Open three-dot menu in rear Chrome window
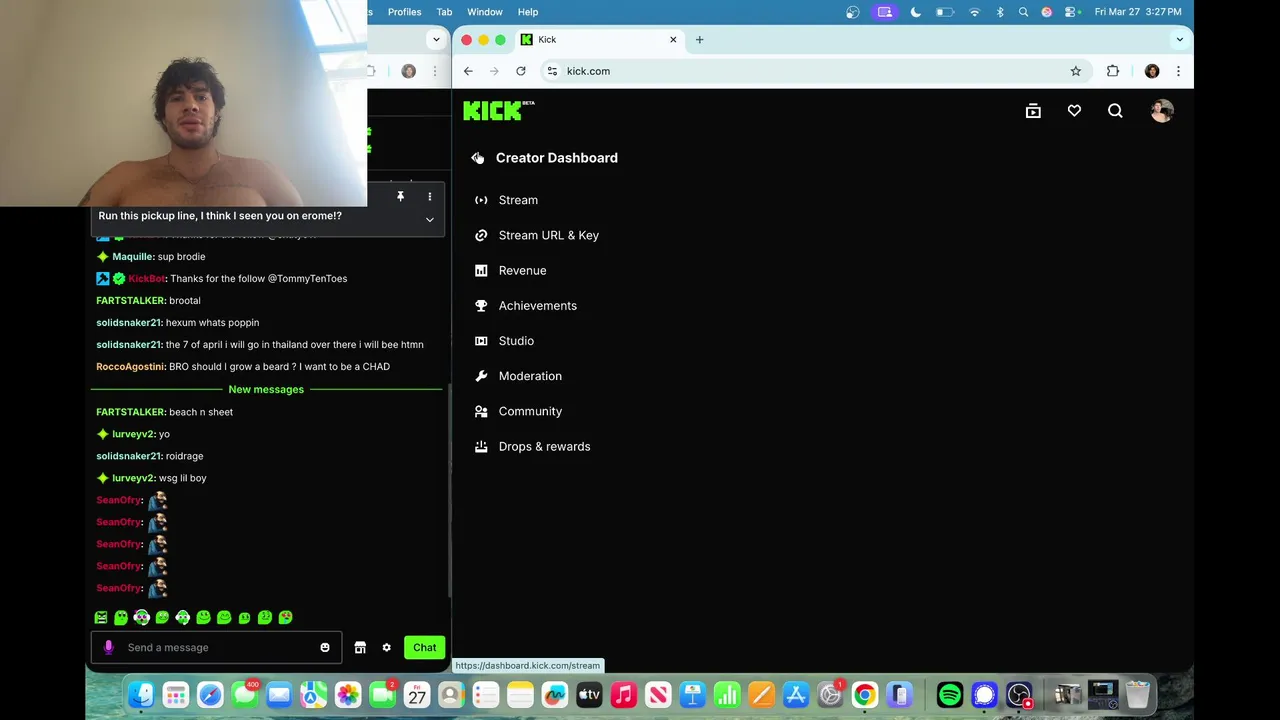 434,71
